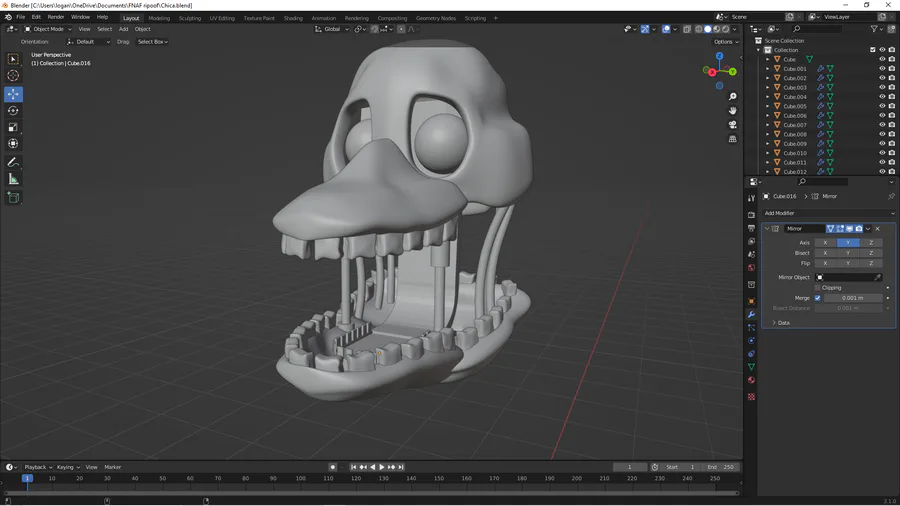Open the Drag Select Box dropdown
The height and width of the screenshot is (506, 900).
pos(152,42)
